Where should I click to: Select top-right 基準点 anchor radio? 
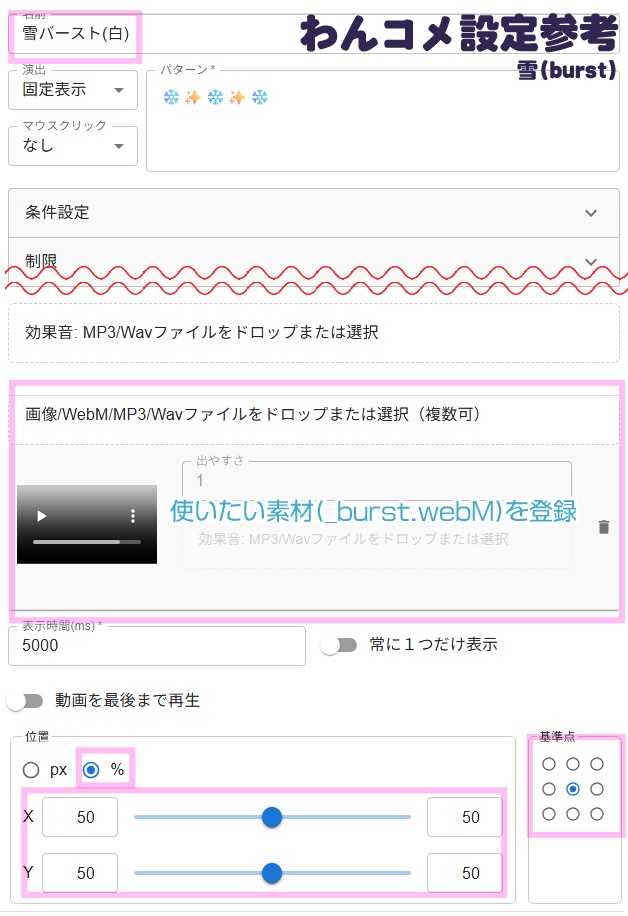click(x=596, y=764)
